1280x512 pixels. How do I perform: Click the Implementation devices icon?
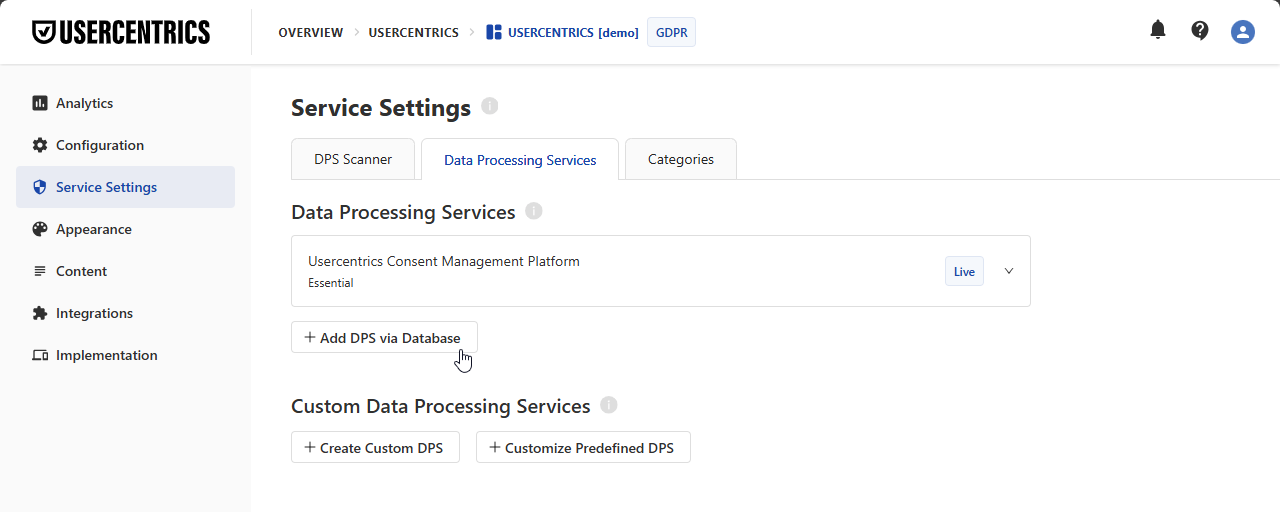(x=40, y=355)
